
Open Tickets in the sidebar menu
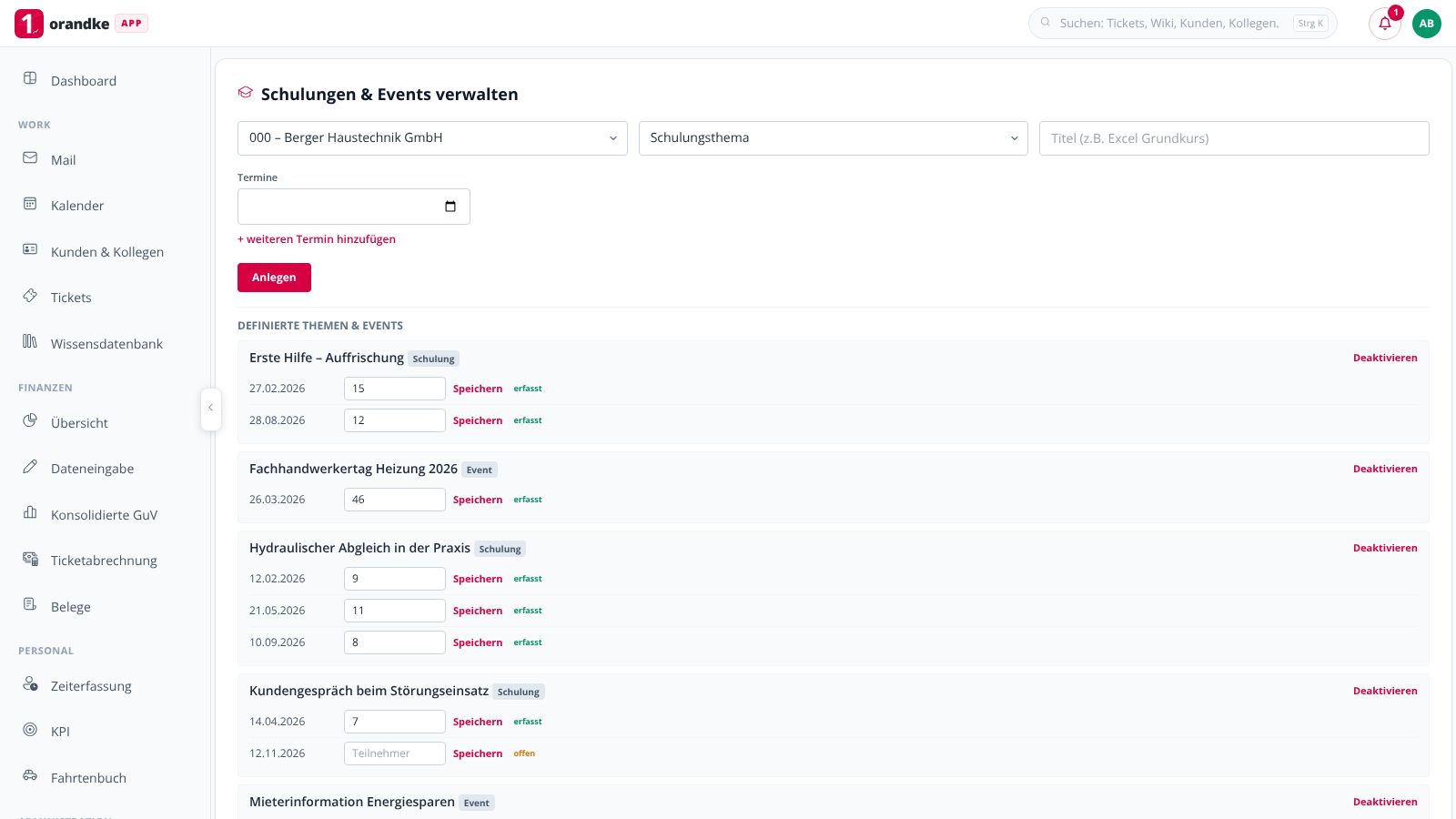tap(71, 298)
